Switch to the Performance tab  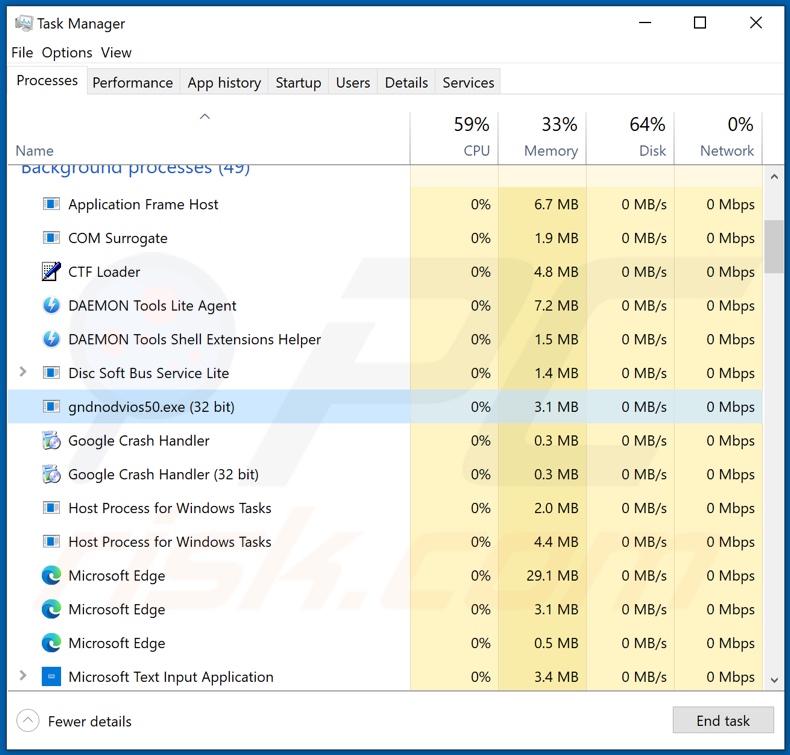pyautogui.click(x=133, y=83)
